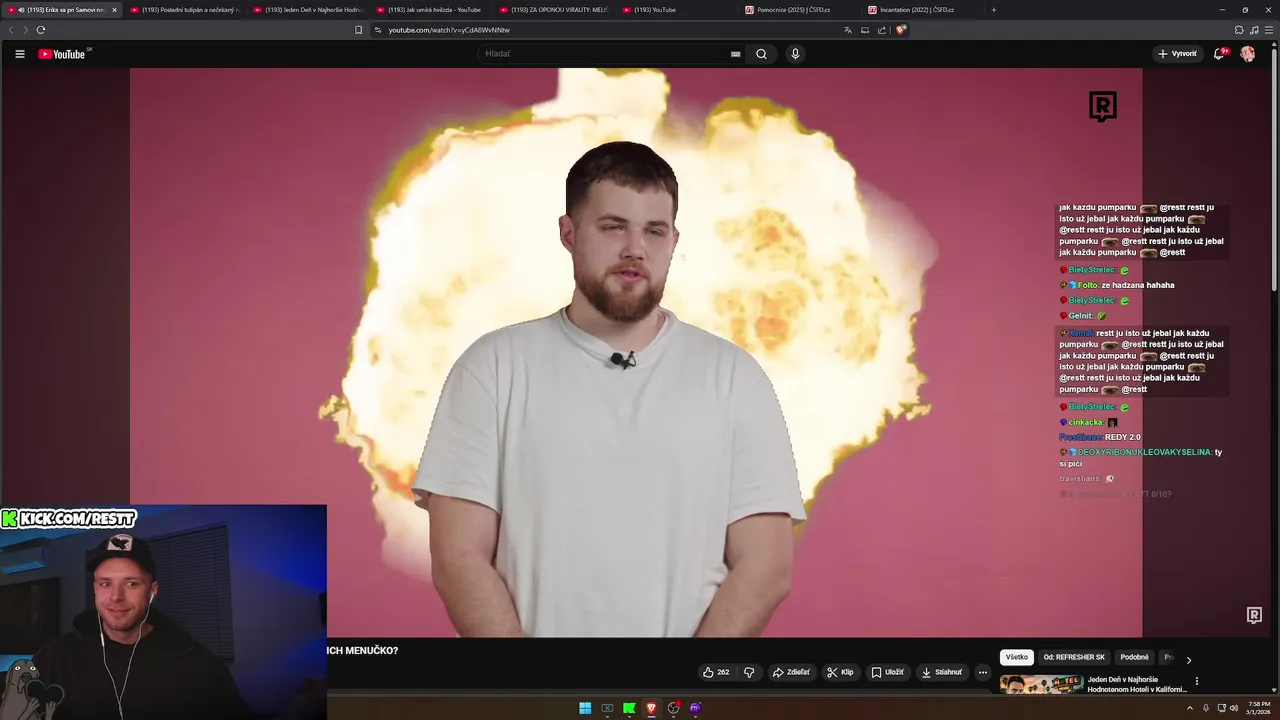
Task: Reload the page with refresh icon
Action: coord(41,30)
